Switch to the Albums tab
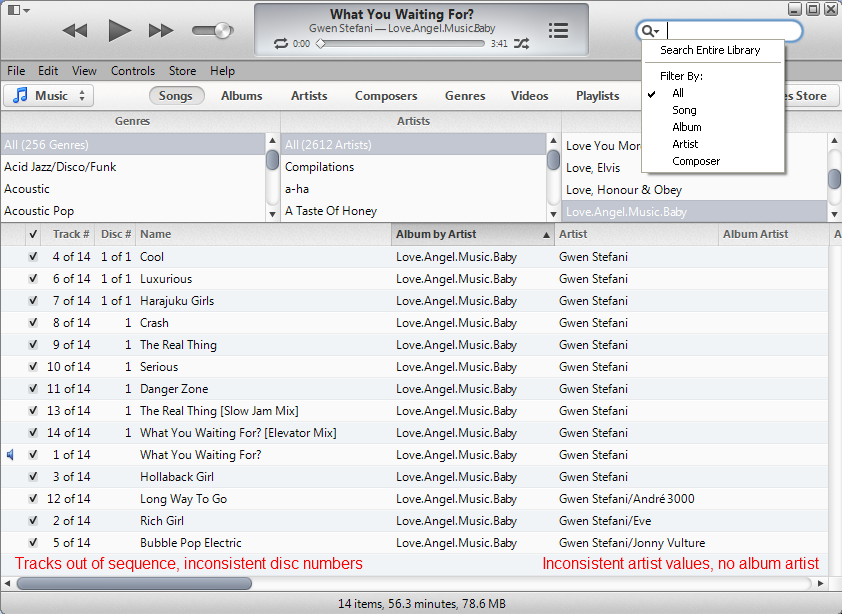Screen dimensions: 842x614 [x=241, y=96]
